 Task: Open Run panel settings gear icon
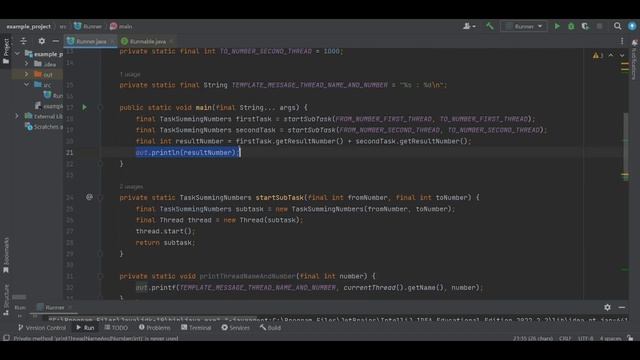point(607,307)
